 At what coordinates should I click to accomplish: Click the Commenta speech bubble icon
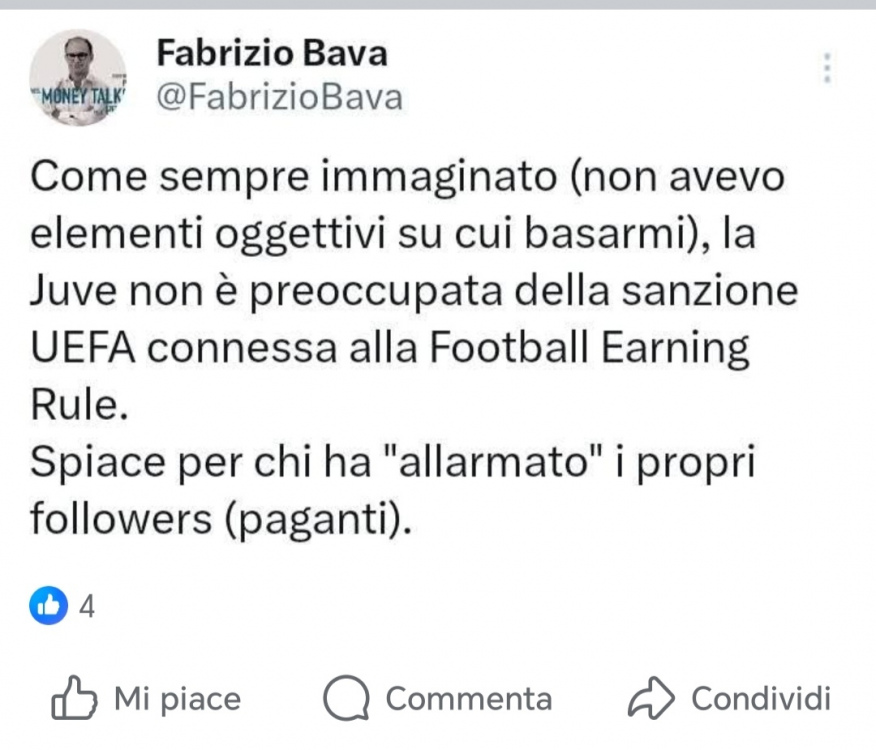coord(347,699)
